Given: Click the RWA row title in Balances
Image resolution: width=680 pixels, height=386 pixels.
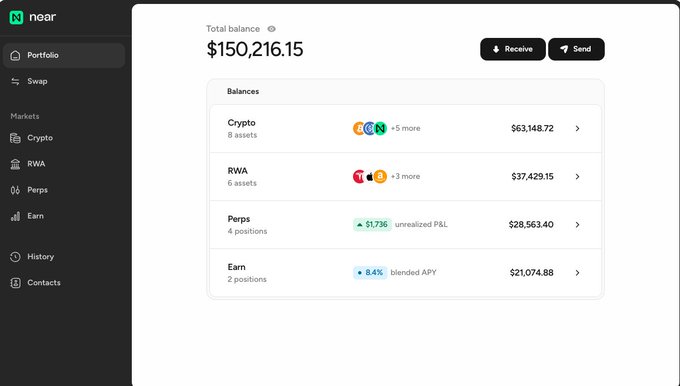Looking at the screenshot, I should tap(238, 171).
